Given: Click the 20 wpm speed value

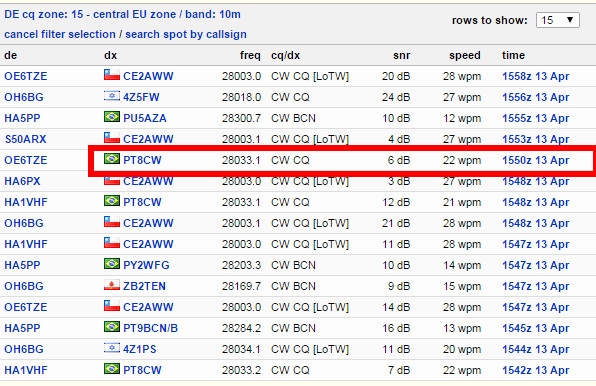Looking at the screenshot, I should coord(462,349).
